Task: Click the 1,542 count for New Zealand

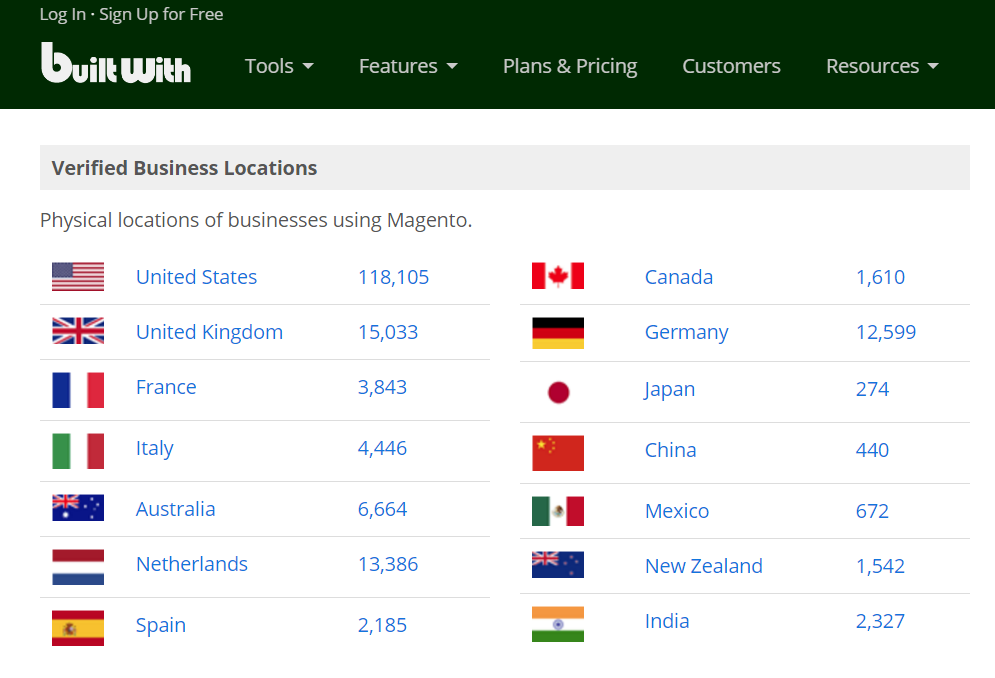Action: point(880,566)
